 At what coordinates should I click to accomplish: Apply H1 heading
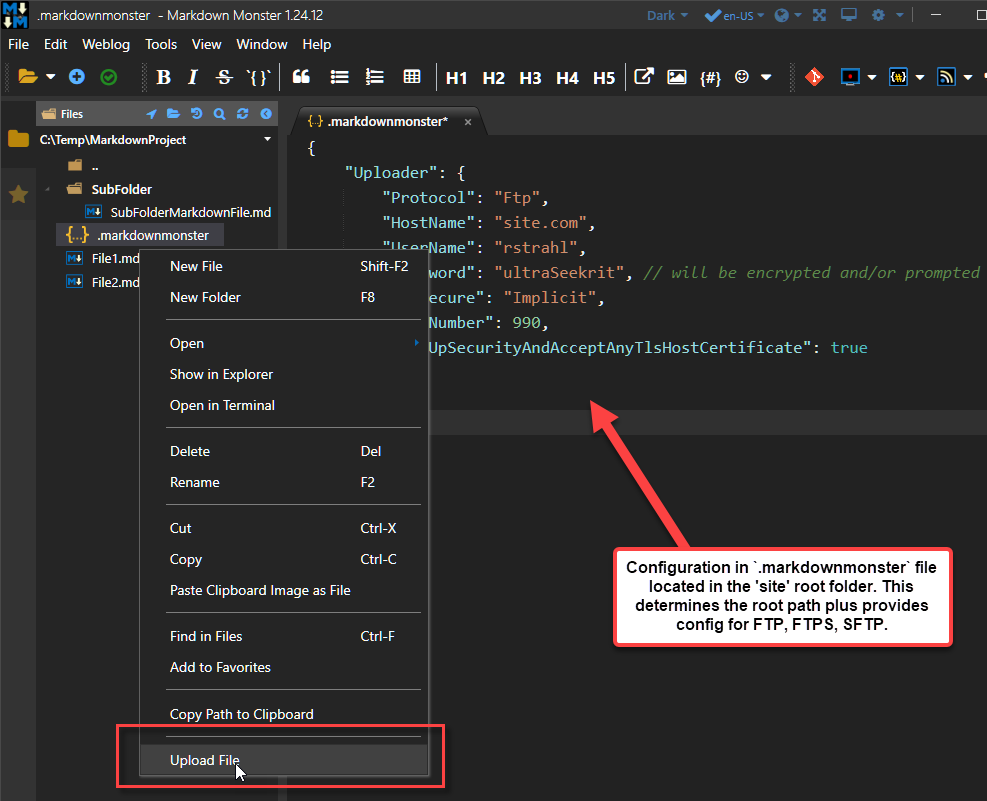pyautogui.click(x=456, y=77)
